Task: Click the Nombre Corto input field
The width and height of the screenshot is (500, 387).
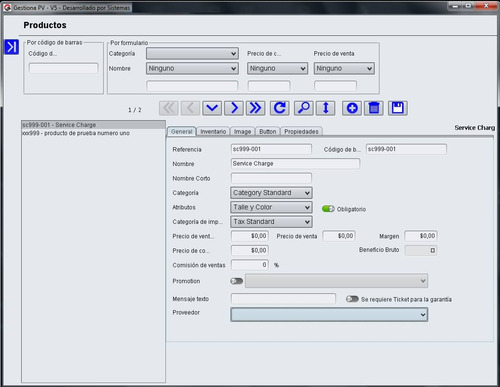Action: (x=271, y=178)
